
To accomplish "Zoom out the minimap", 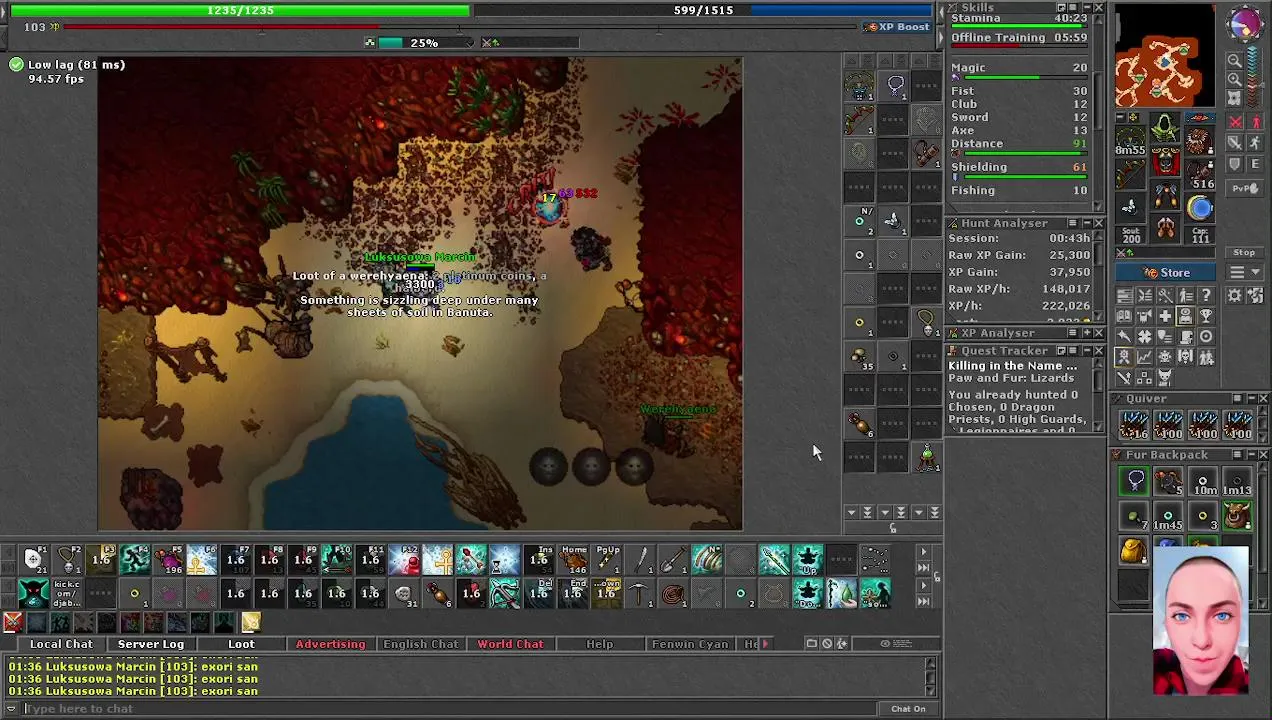I will (1234, 59).
